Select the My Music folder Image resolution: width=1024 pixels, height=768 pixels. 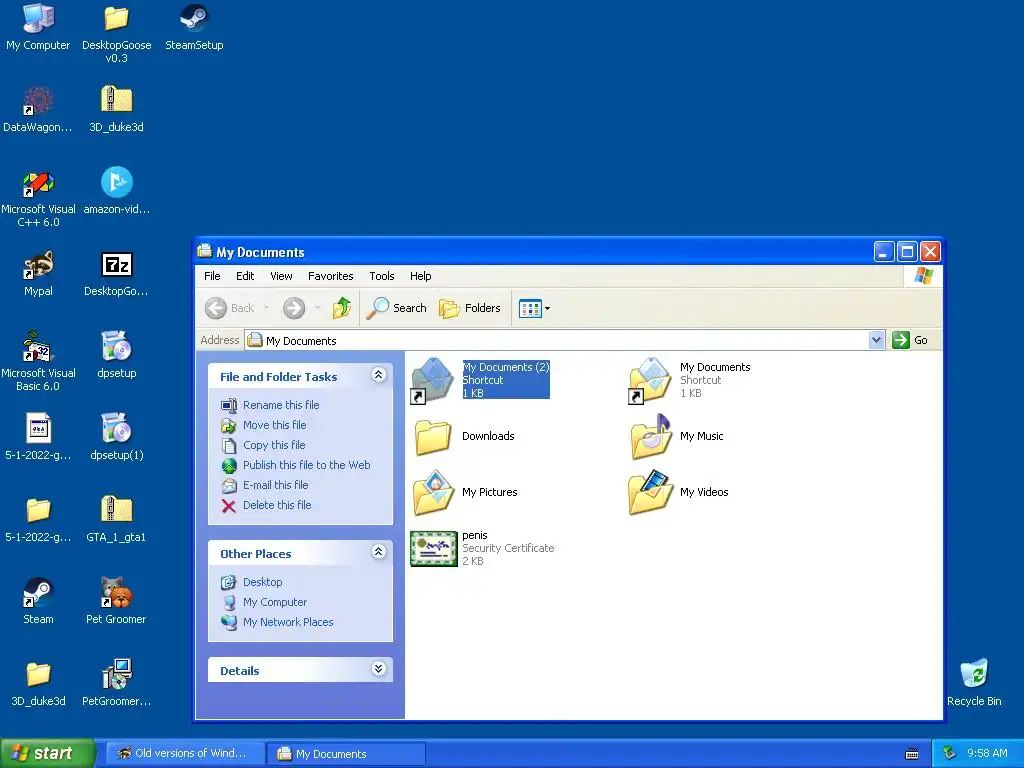(x=677, y=436)
